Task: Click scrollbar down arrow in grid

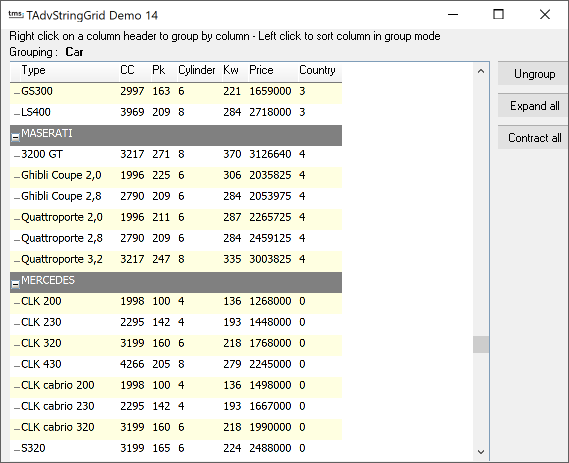Action: click(x=481, y=452)
